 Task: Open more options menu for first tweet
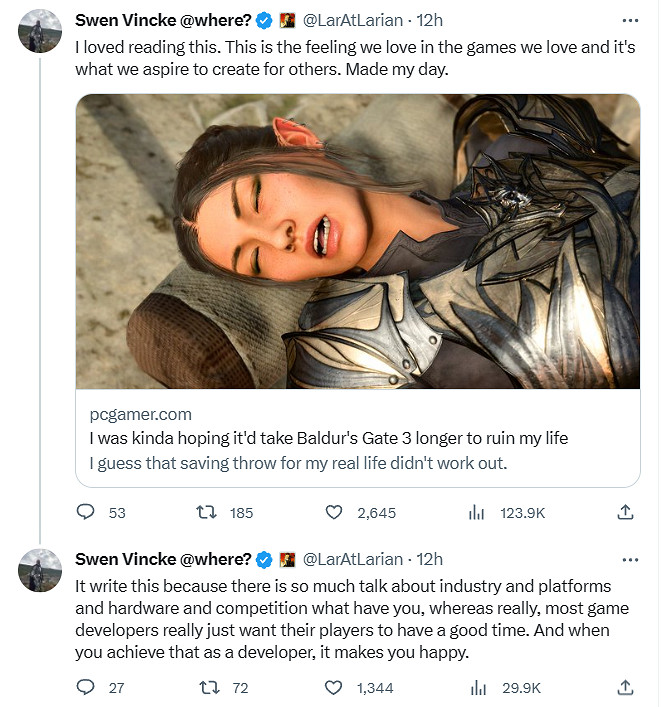(x=629, y=19)
